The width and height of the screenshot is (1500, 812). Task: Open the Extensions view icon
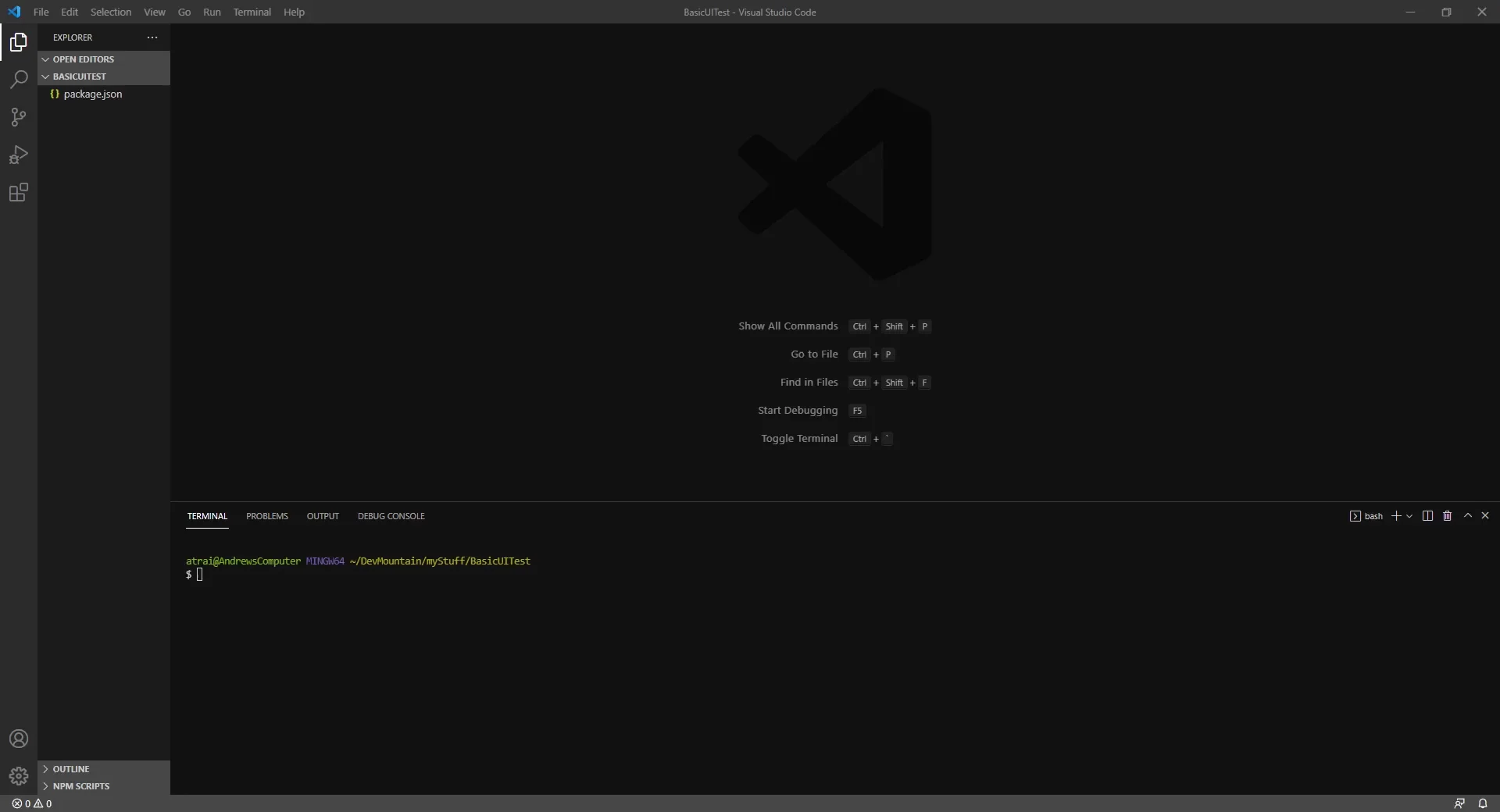tap(19, 192)
